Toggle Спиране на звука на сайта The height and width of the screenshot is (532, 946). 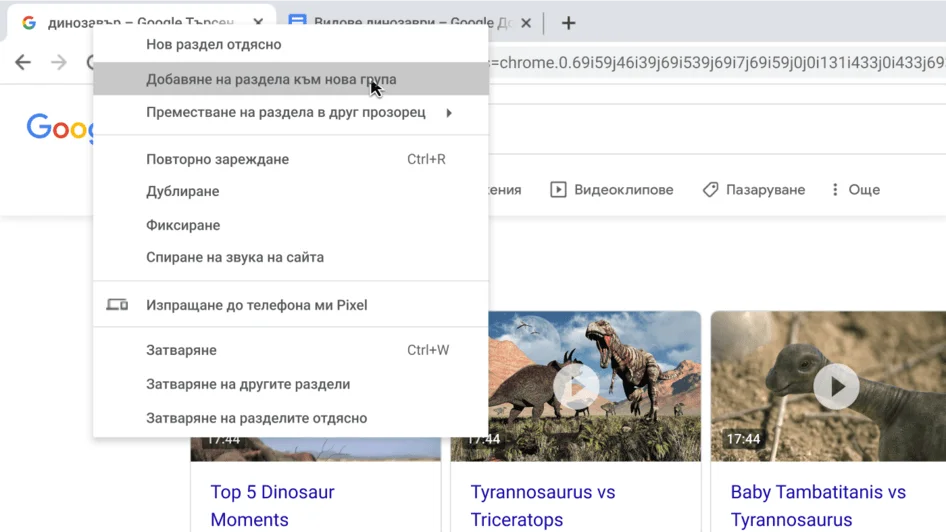235,257
